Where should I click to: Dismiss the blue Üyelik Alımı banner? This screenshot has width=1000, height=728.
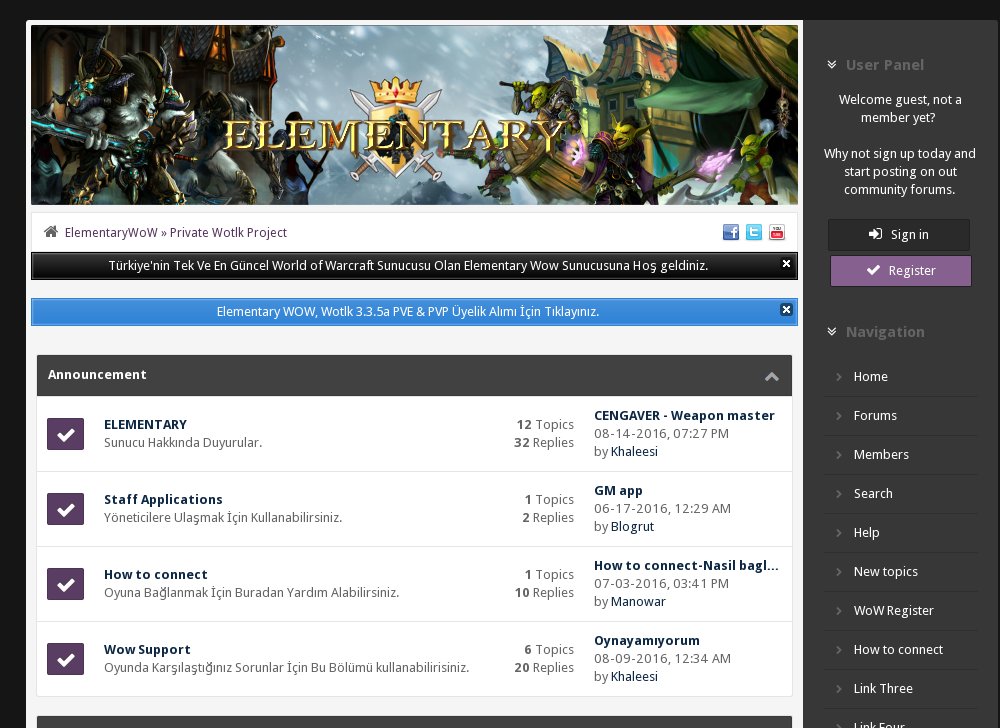point(786,309)
